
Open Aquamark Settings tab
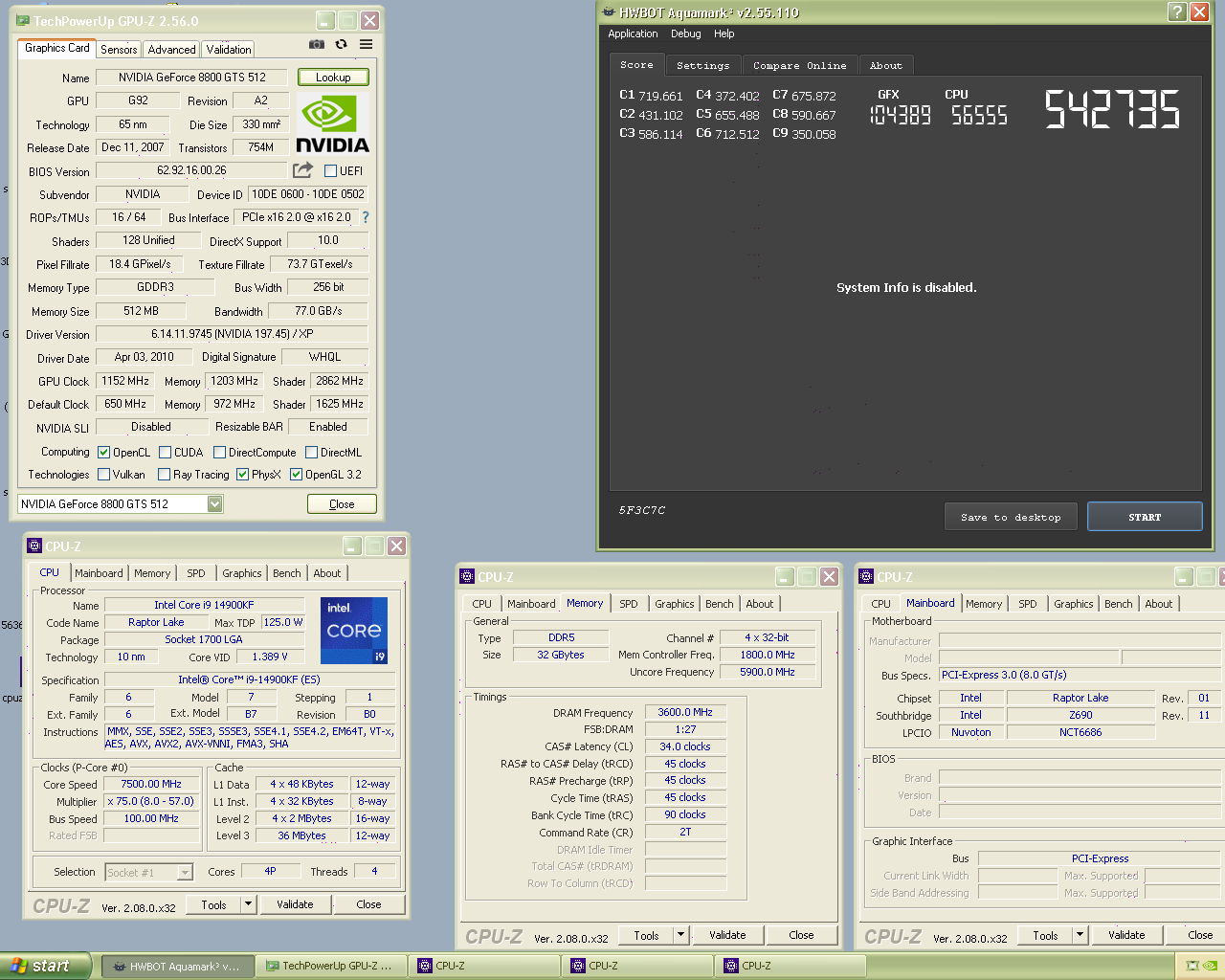702,66
